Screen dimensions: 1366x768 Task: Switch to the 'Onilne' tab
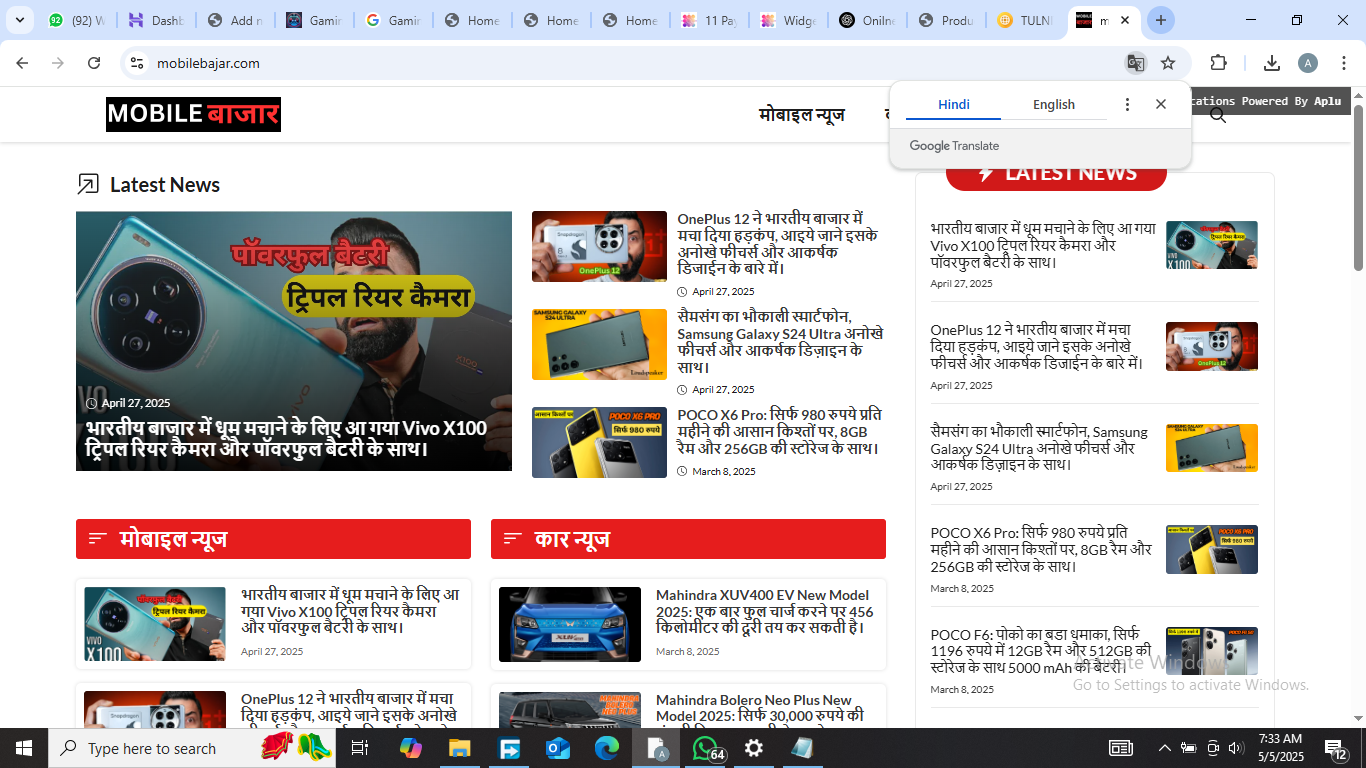[x=867, y=20]
